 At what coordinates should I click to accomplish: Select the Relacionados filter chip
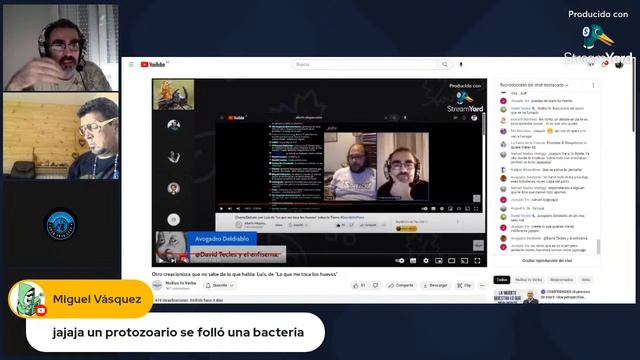(561, 280)
